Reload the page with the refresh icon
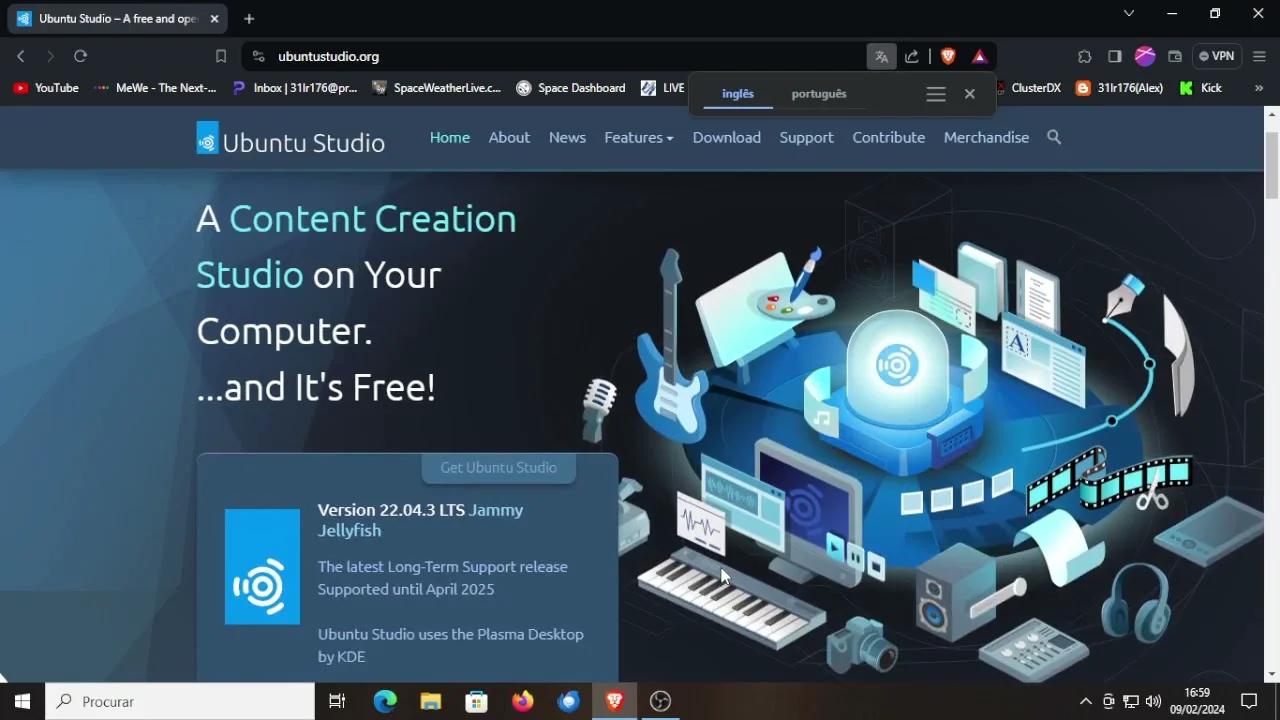This screenshot has width=1280, height=720. 81,56
